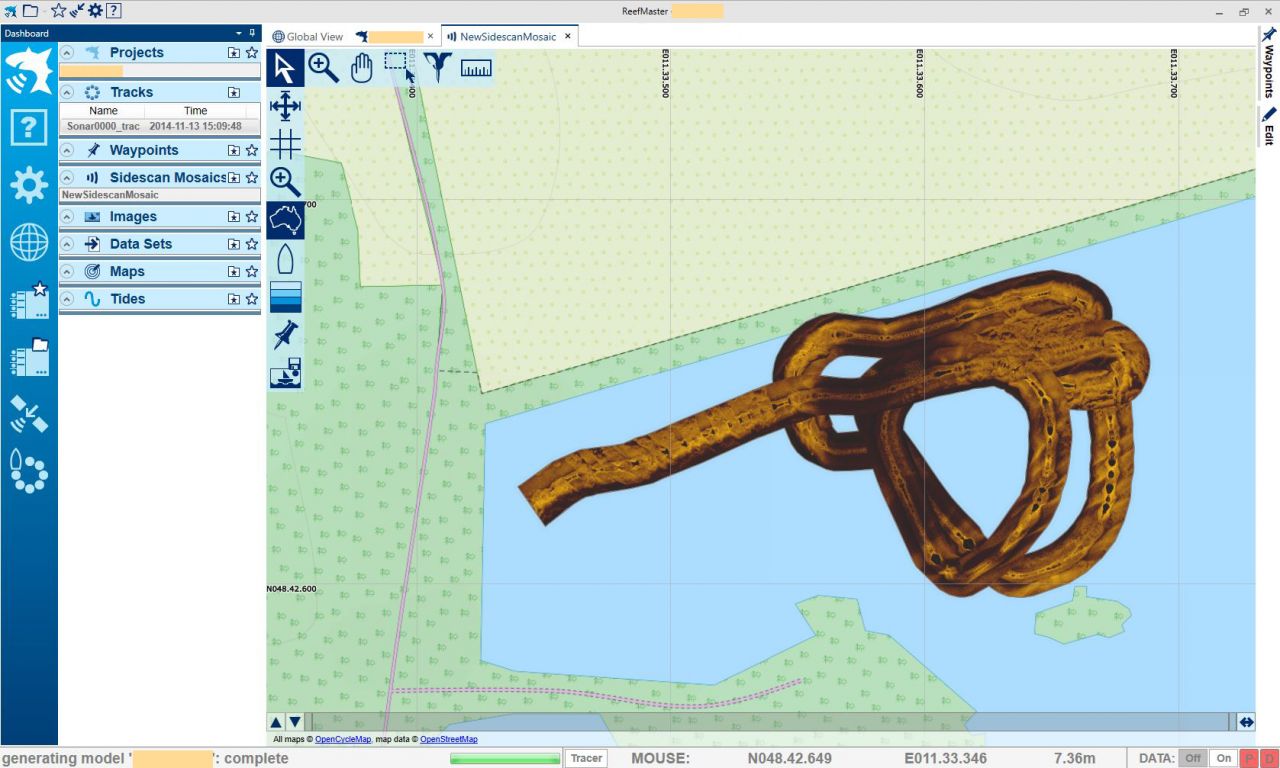Turn data mode On
The height and width of the screenshot is (768, 1280).
[1223, 758]
